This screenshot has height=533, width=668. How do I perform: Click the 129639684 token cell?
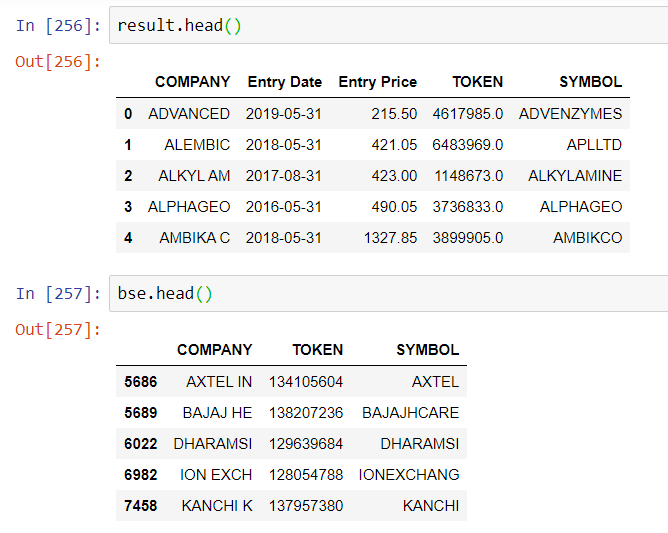(306, 444)
